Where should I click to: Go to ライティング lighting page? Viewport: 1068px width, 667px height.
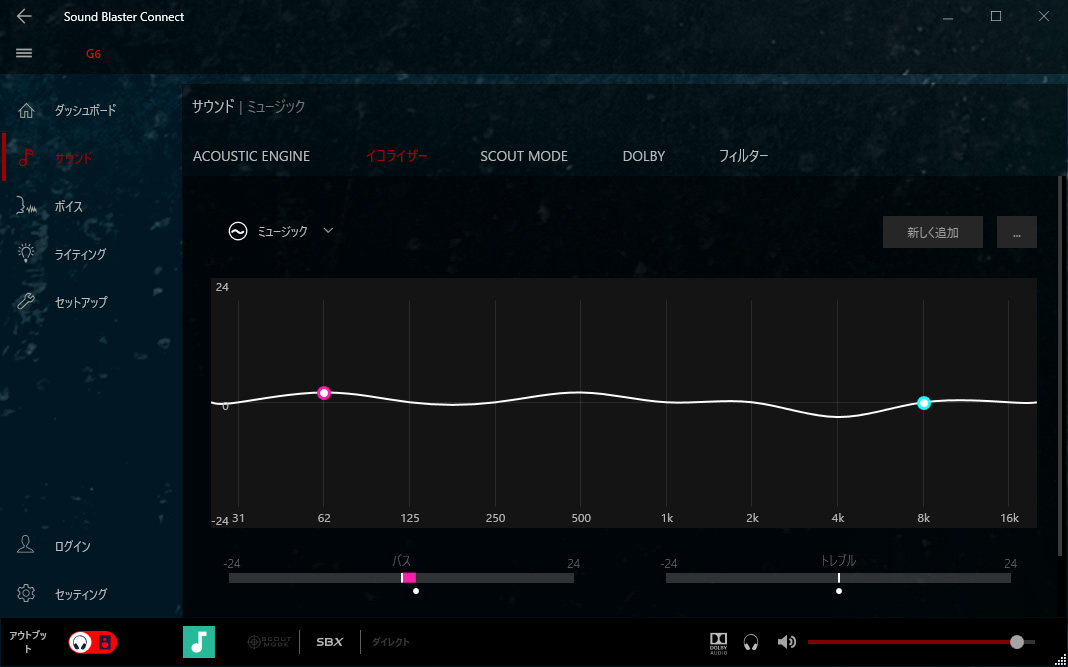coord(80,254)
